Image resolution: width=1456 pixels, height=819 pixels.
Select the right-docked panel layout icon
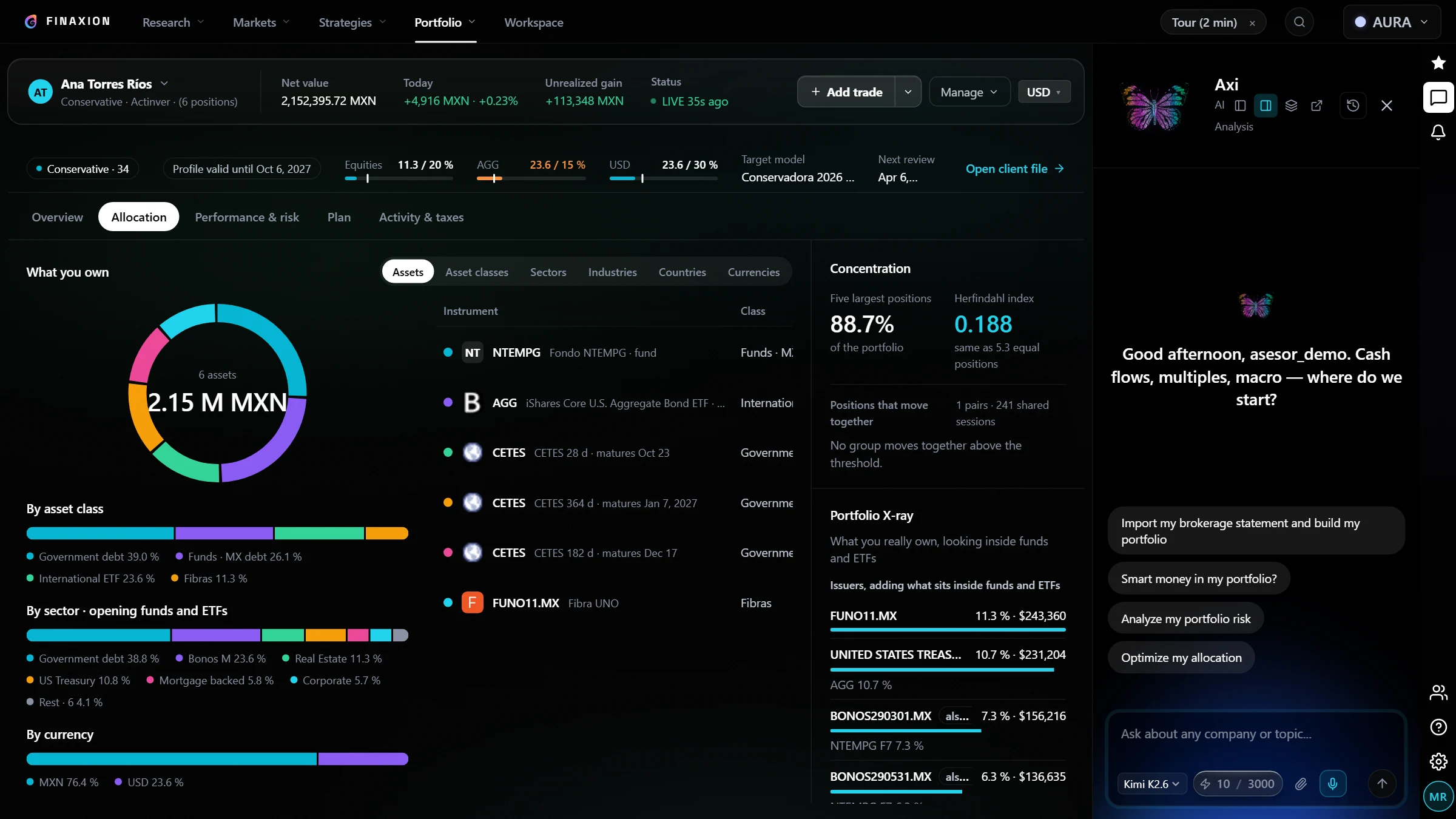[1266, 106]
